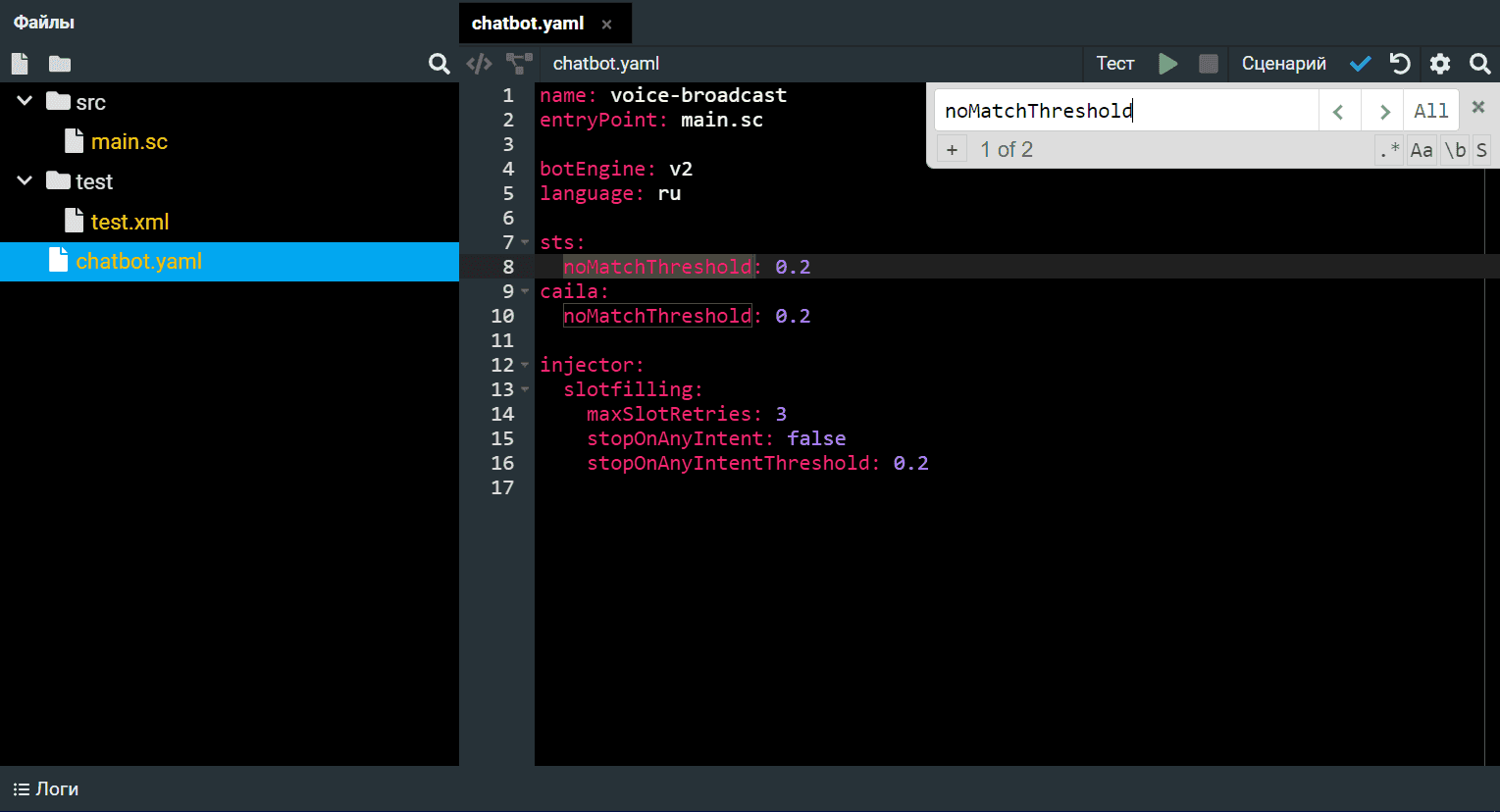Toggle case-sensitive search Aa
The image size is (1500, 812).
(1422, 150)
